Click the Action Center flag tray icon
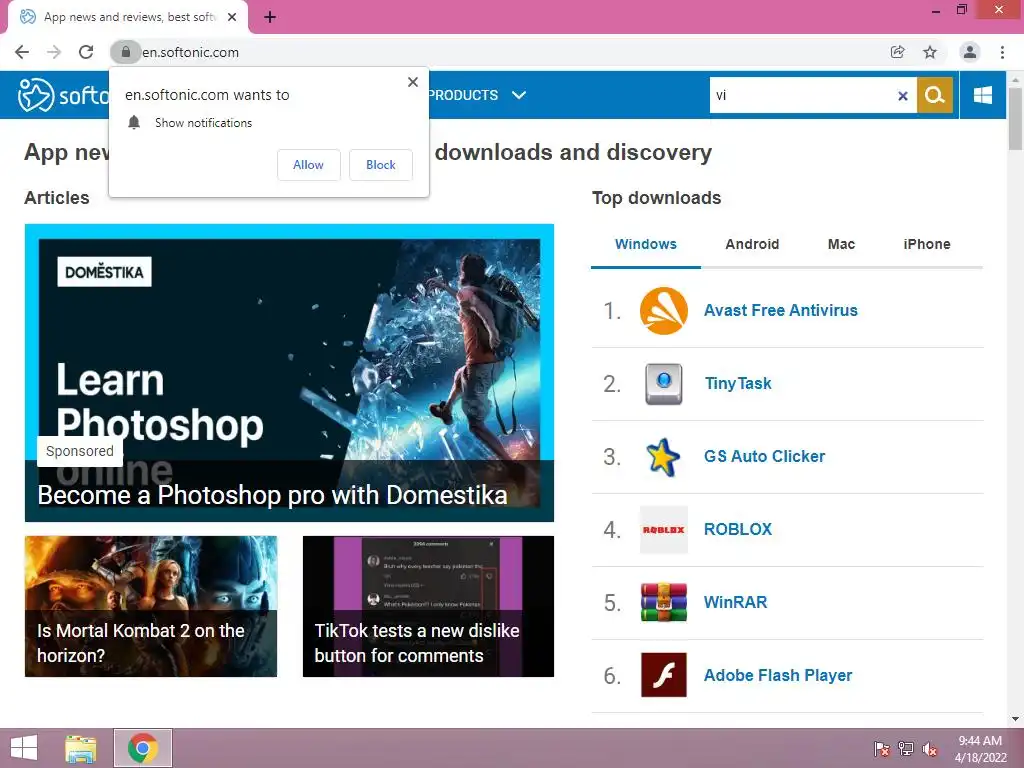This screenshot has height=768, width=1024. [882, 749]
